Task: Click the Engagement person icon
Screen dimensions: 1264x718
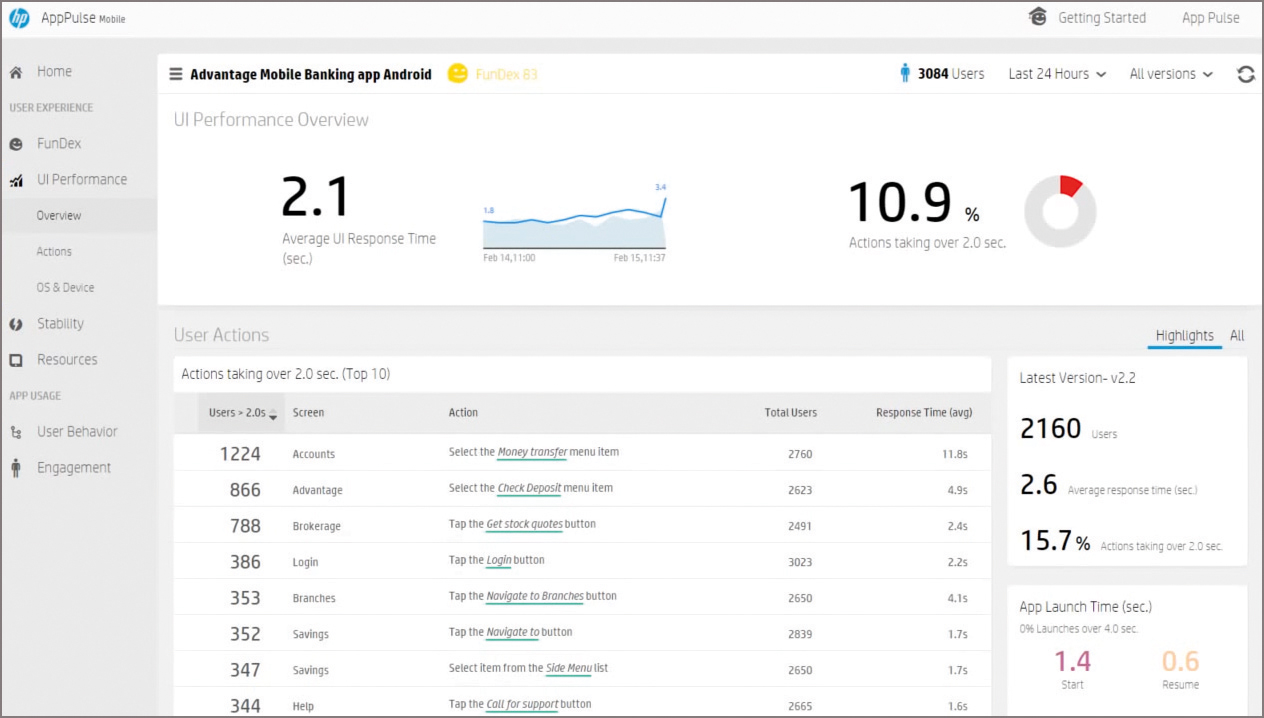Action: click(x=16, y=468)
